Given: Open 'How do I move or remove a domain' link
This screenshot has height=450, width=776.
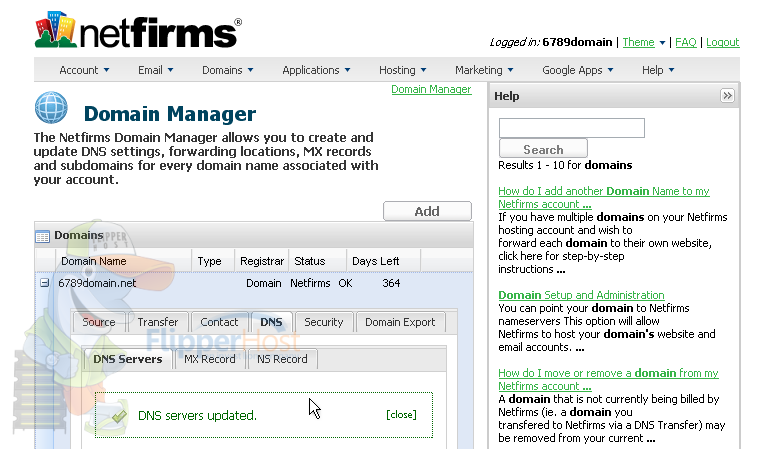Looking at the screenshot, I should (x=608, y=380).
